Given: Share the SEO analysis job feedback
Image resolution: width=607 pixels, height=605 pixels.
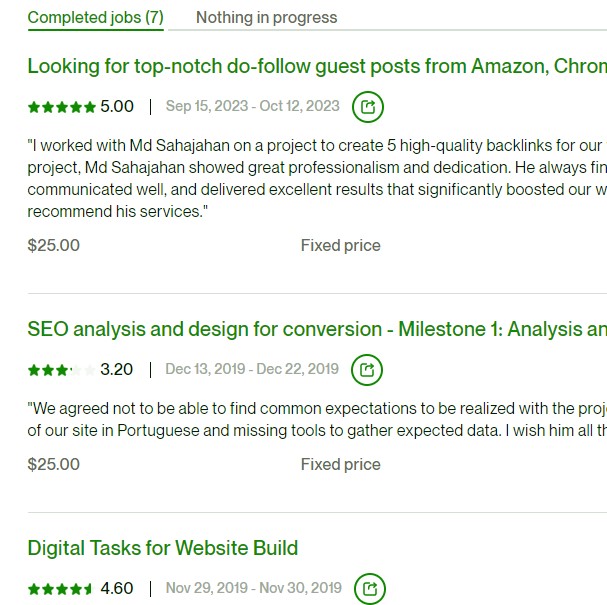Looking at the screenshot, I should [367, 370].
